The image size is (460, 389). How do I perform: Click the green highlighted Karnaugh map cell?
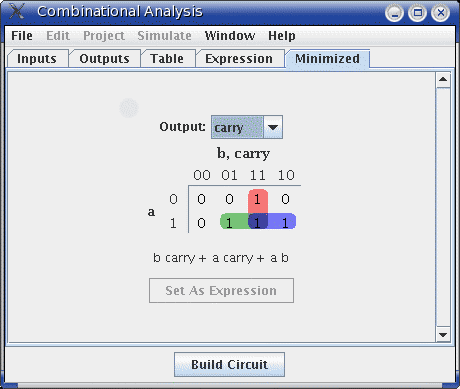pos(230,222)
